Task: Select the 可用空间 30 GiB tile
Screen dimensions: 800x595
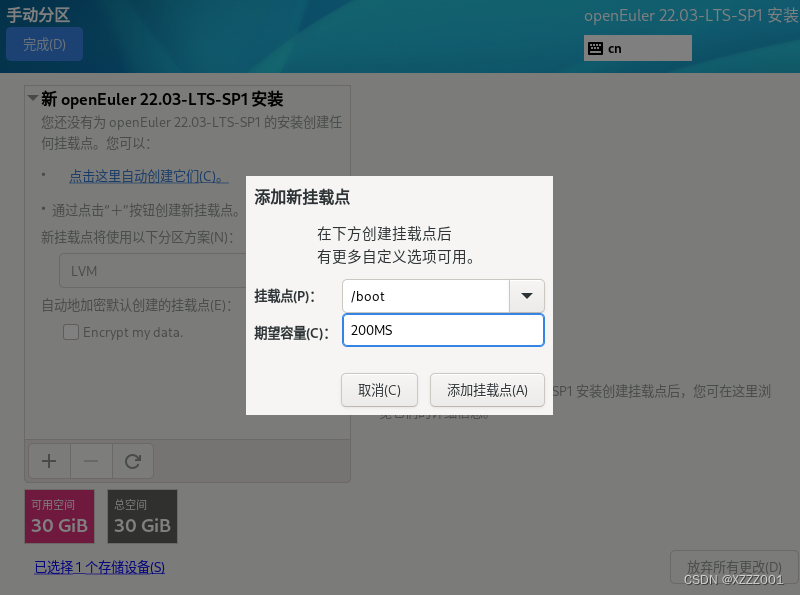Action: point(59,516)
